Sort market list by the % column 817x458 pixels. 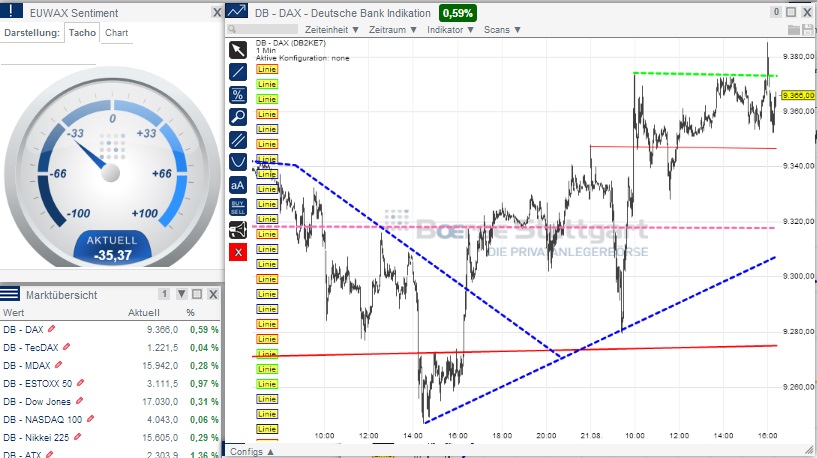tap(191, 313)
